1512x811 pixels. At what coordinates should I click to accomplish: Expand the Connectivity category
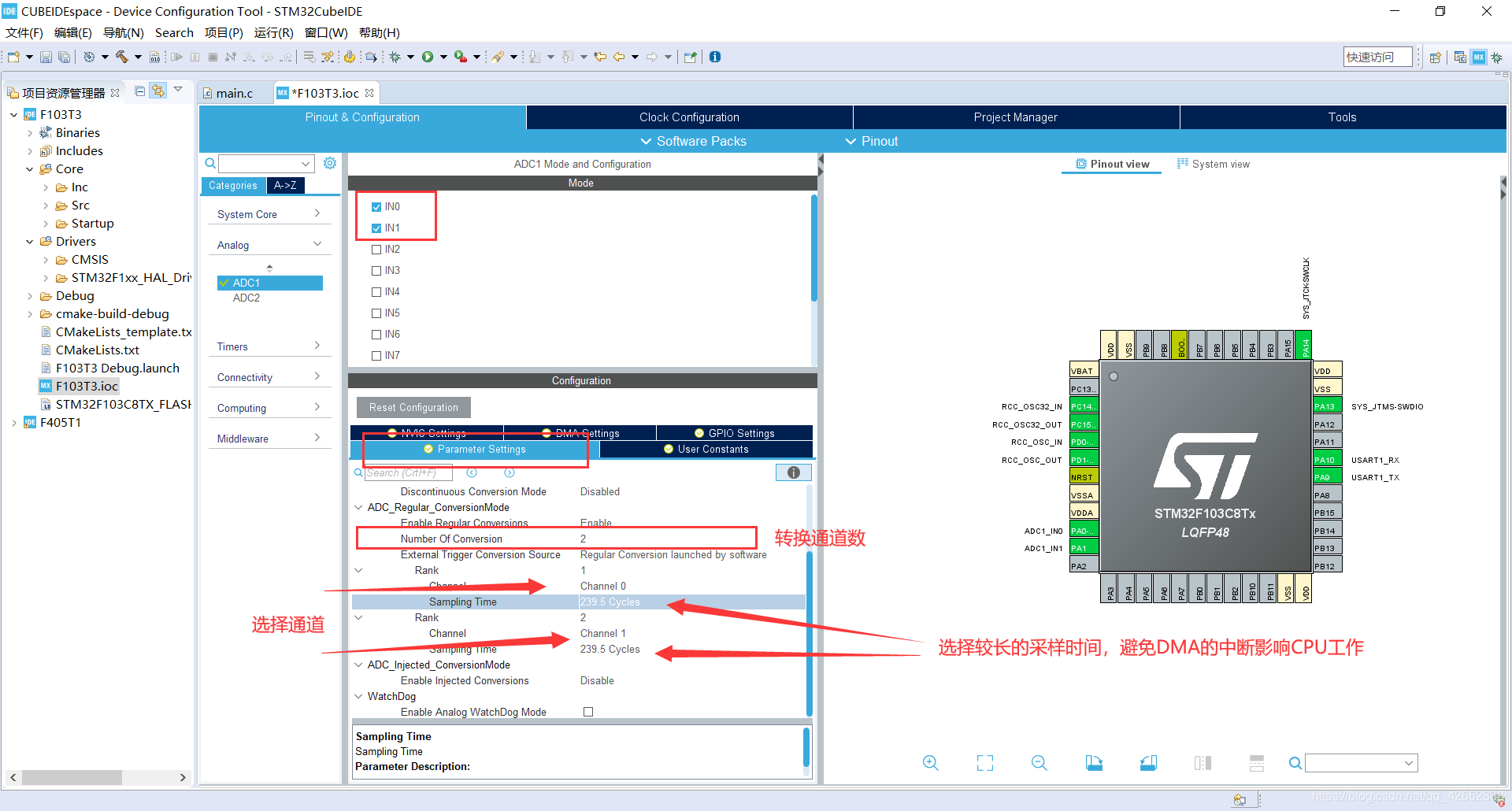pyautogui.click(x=317, y=376)
